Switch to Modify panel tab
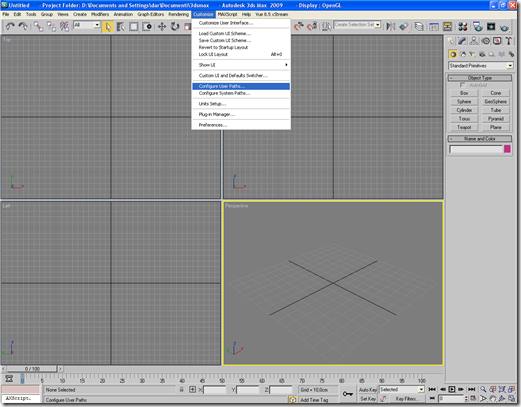 point(462,41)
